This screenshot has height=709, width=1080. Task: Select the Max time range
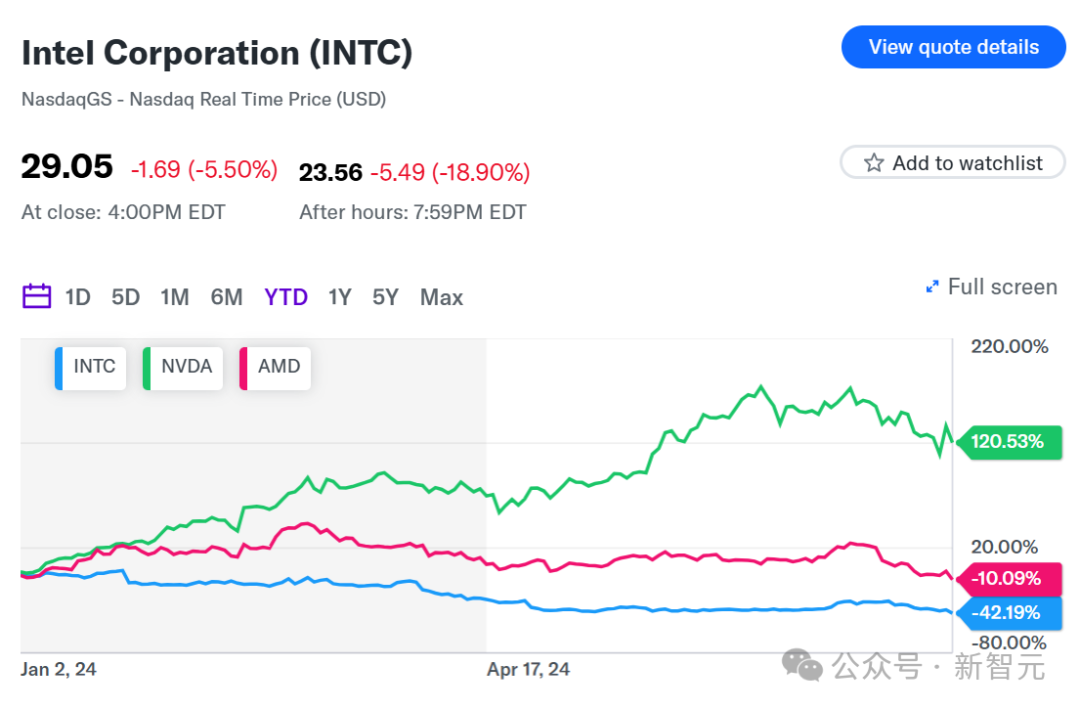coord(442,297)
